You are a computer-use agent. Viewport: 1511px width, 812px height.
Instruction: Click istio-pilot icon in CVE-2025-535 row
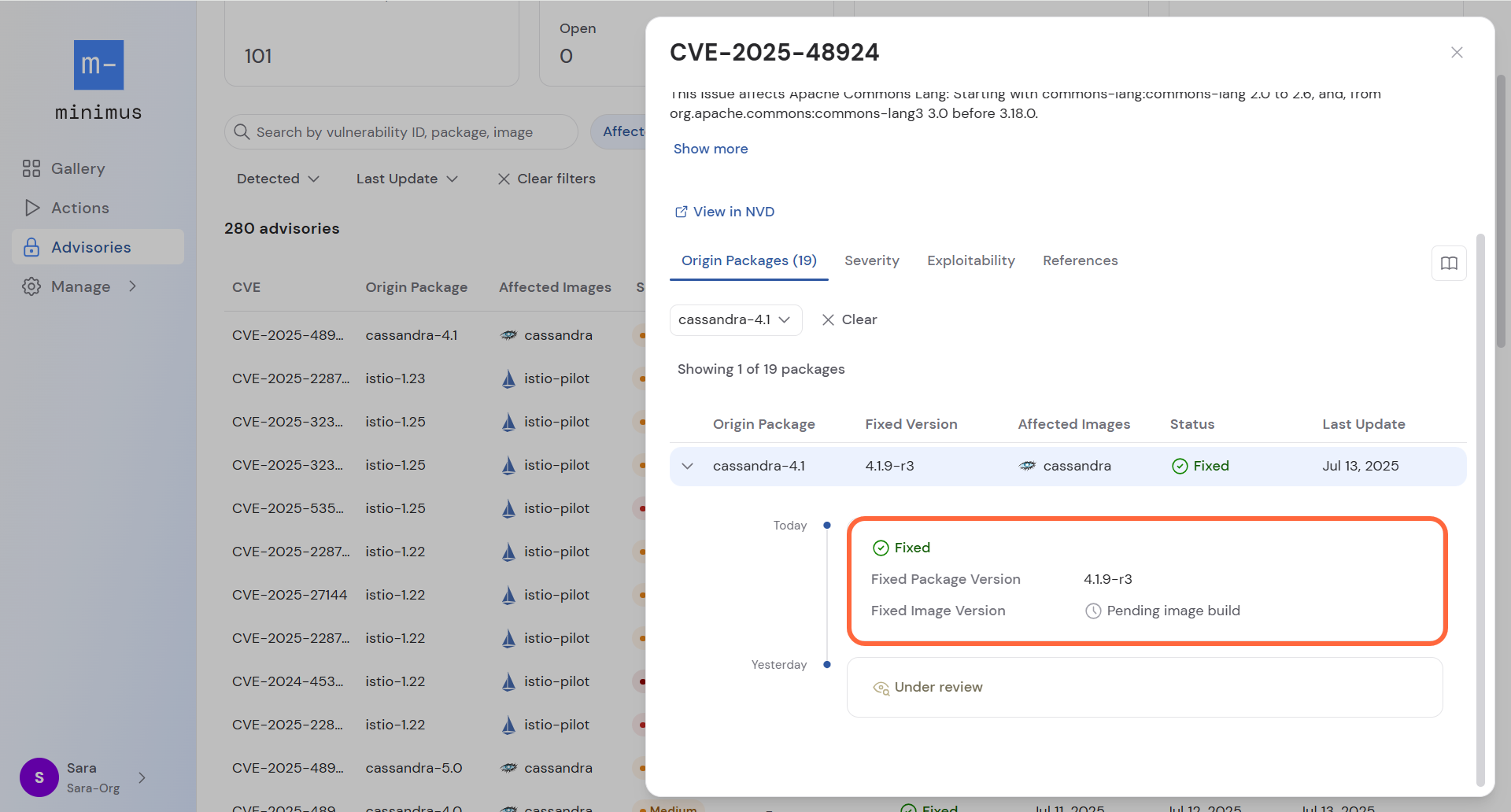tap(508, 508)
